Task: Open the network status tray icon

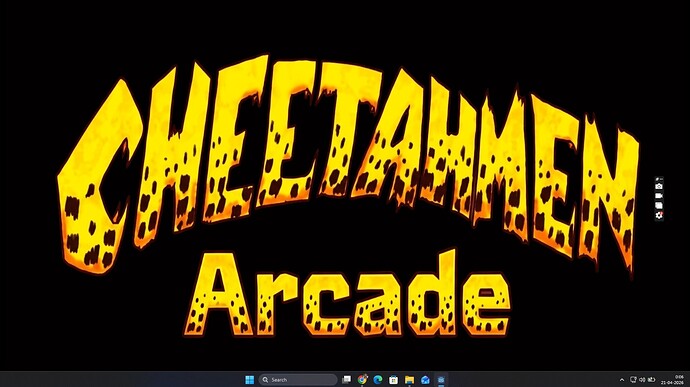Action: pyautogui.click(x=633, y=380)
